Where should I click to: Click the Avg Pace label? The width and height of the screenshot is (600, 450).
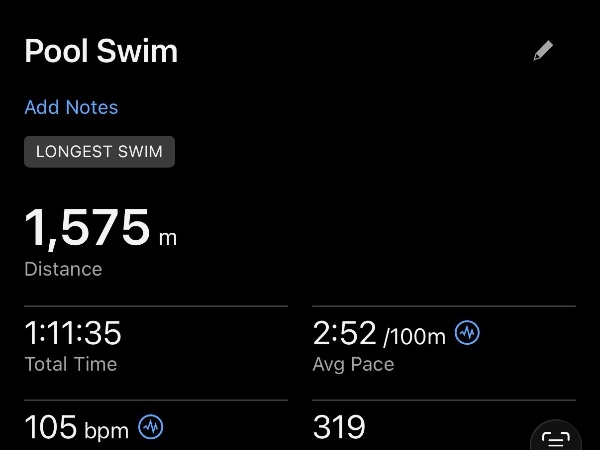click(x=353, y=364)
